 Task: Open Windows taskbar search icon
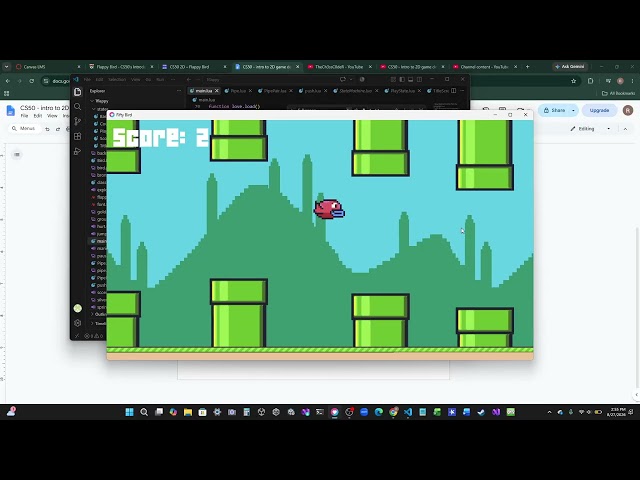tap(144, 412)
